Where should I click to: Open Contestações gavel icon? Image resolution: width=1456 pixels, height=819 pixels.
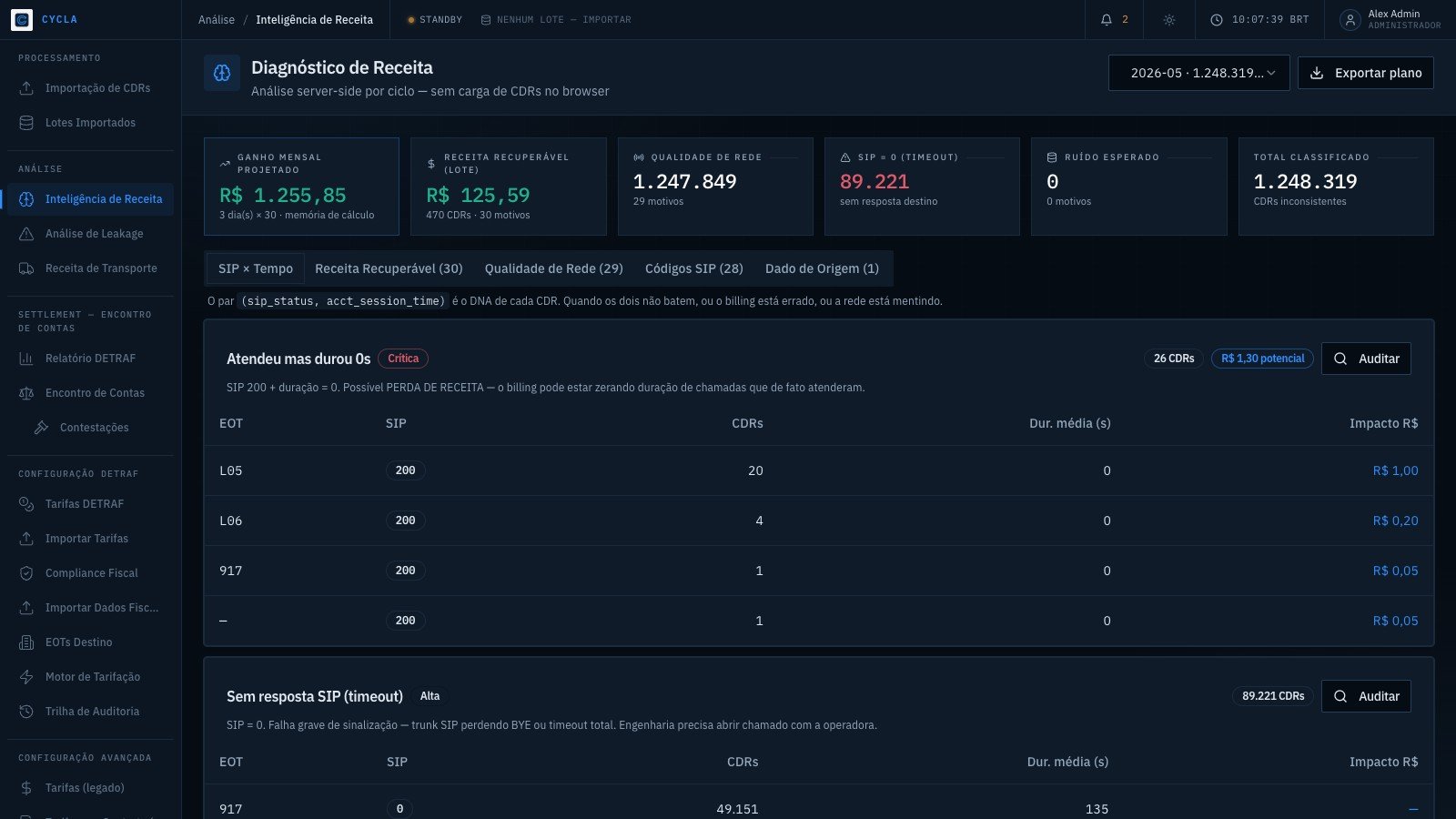41,428
